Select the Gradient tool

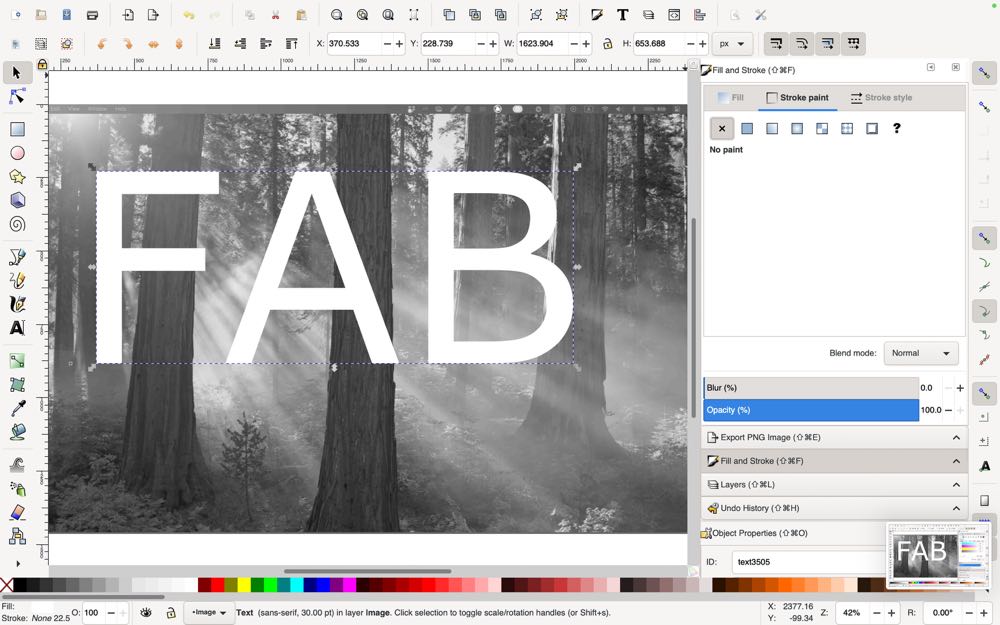[x=17, y=361]
